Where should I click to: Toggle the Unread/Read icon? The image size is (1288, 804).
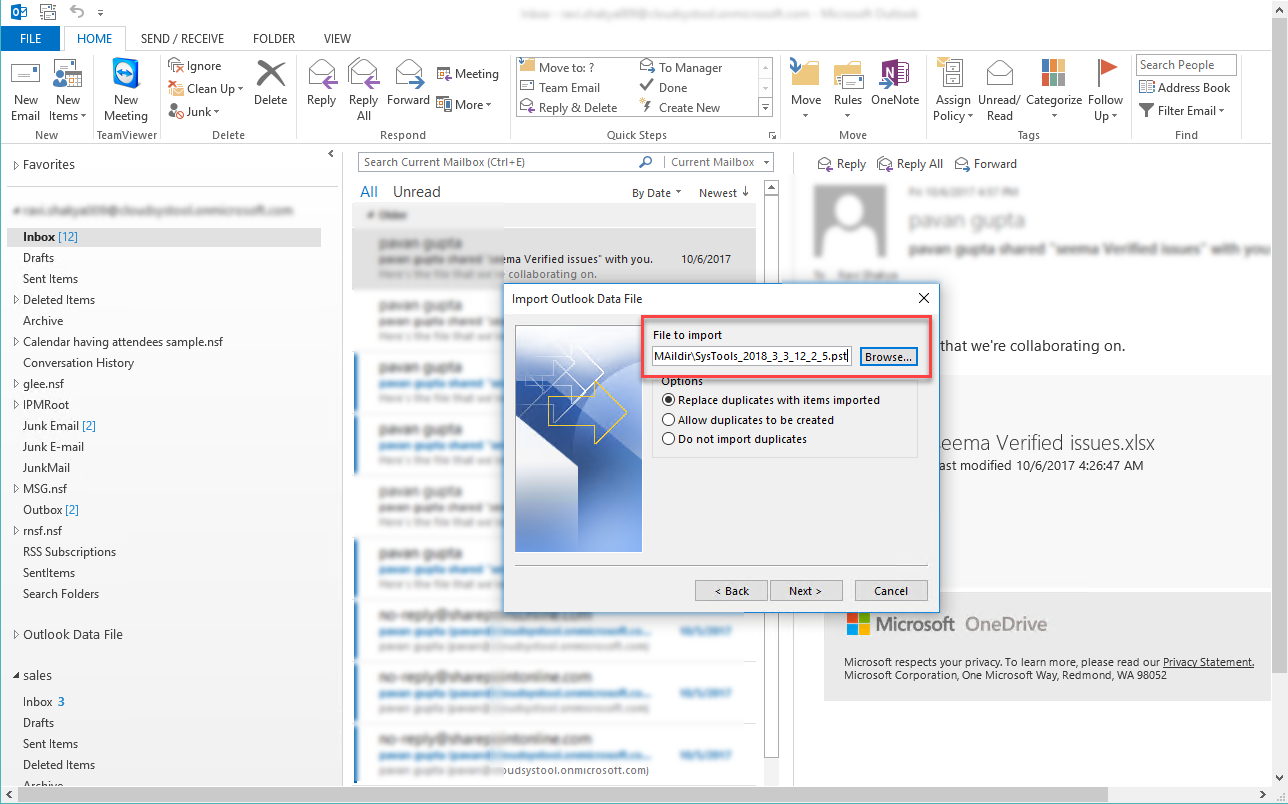(x=999, y=74)
